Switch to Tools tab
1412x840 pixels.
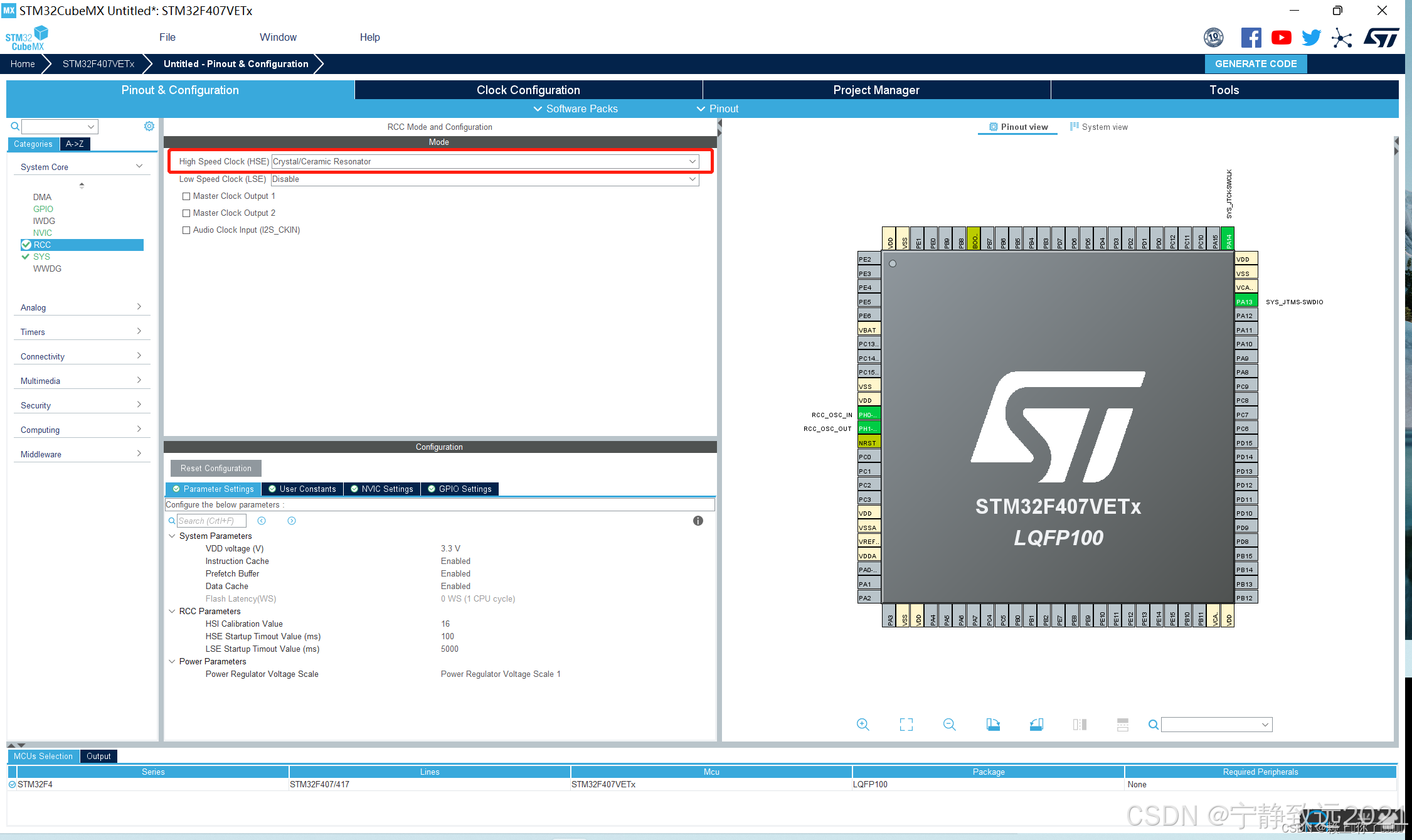(x=1224, y=90)
